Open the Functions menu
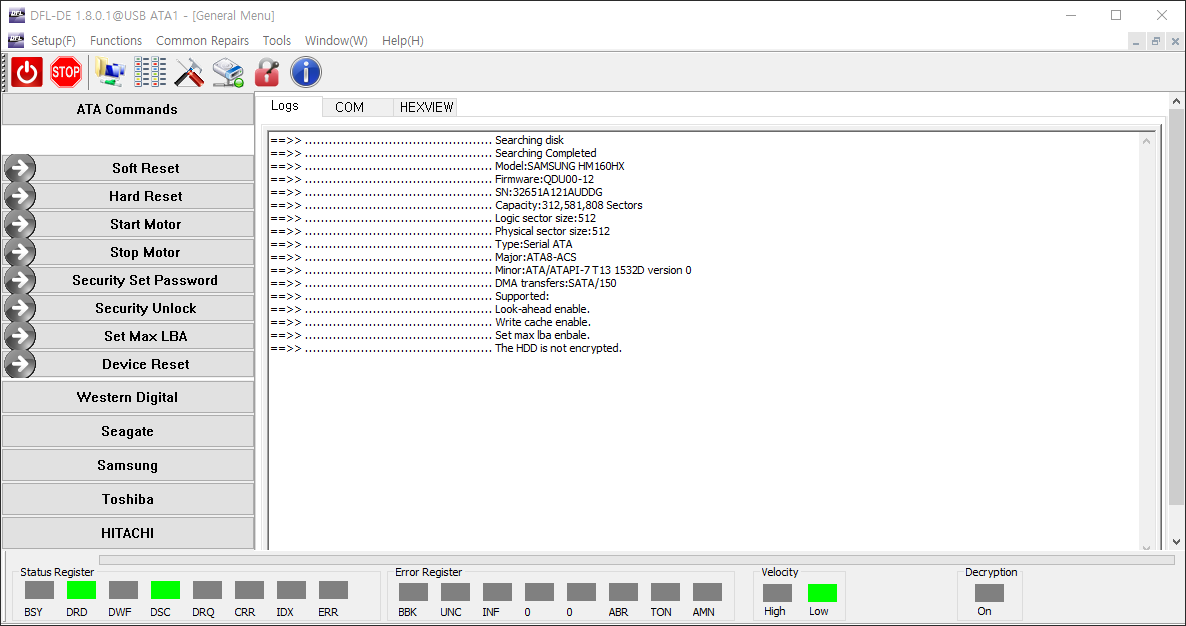This screenshot has height=626, width=1186. [116, 41]
